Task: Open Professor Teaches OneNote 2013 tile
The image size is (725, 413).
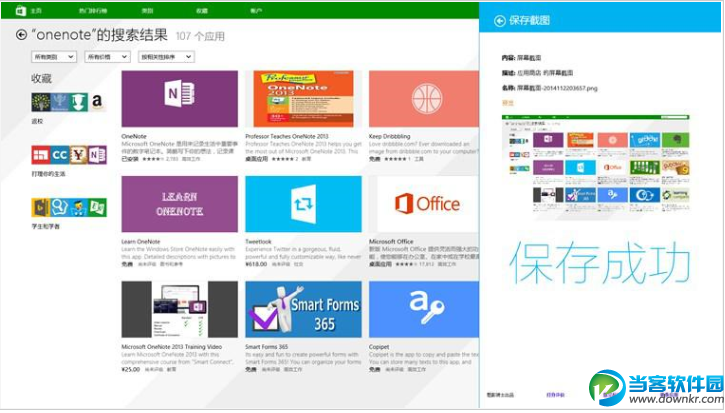Action: coord(303,99)
